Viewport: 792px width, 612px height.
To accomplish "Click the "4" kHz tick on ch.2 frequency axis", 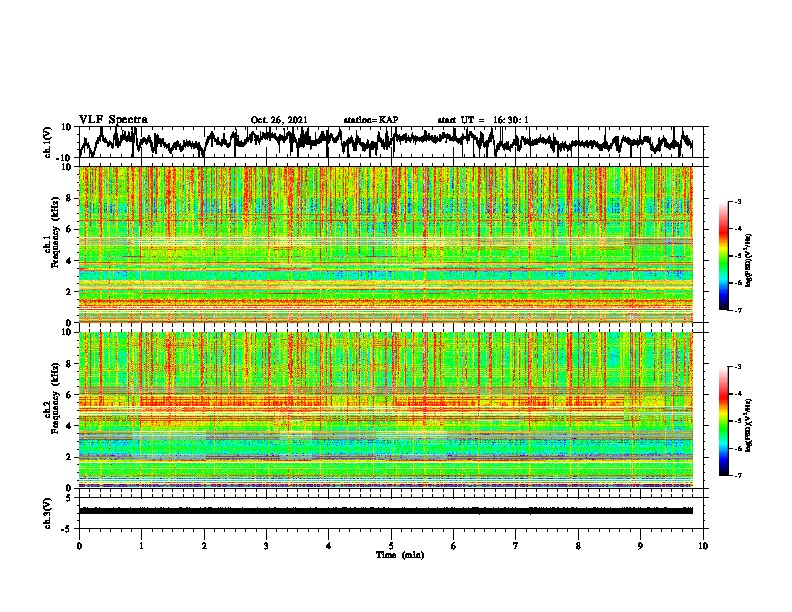I will tap(70, 426).
